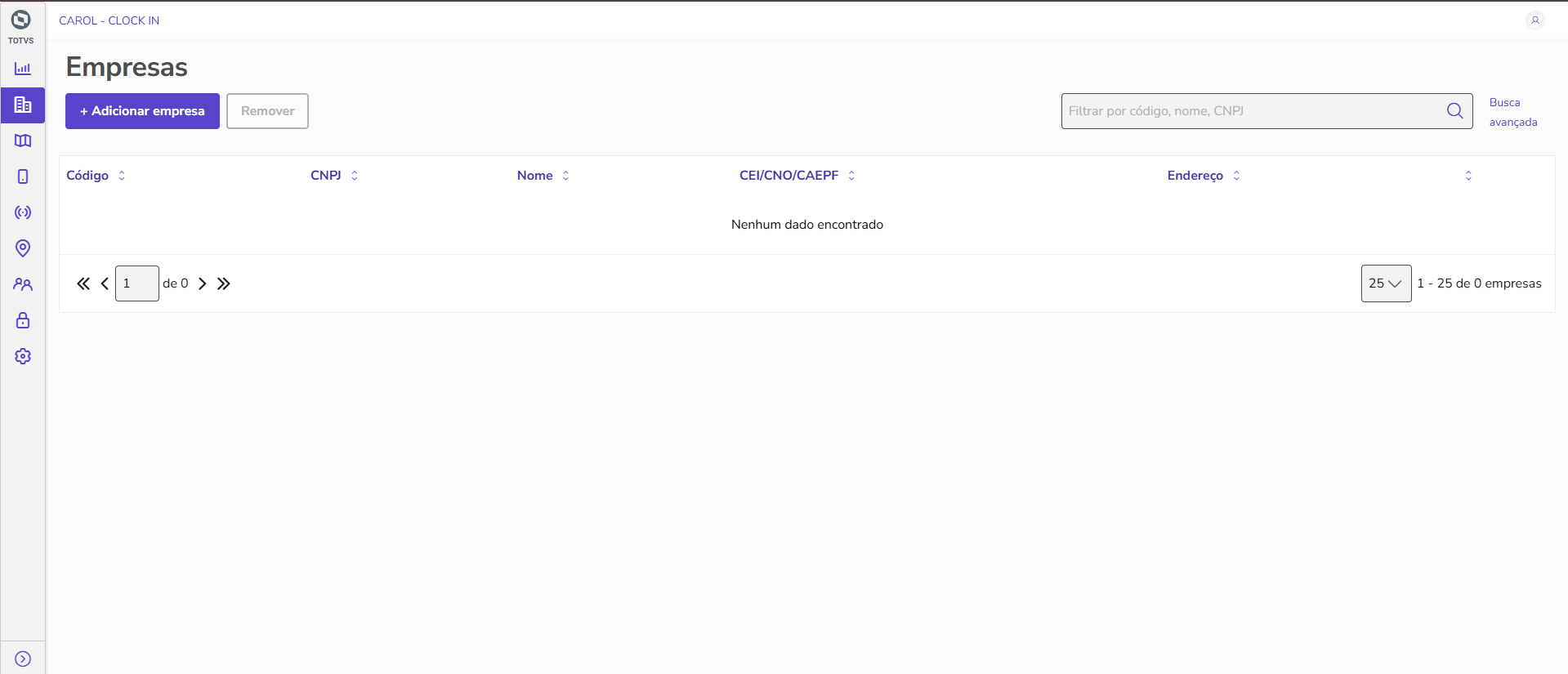Image resolution: width=1568 pixels, height=674 pixels.
Task: Open the Busca avançada link
Action: coord(1512,112)
